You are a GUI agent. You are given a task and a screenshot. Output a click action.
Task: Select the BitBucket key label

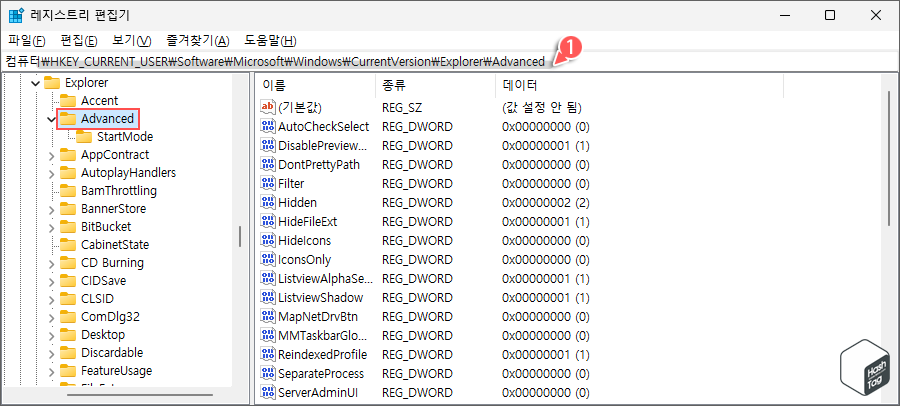(106, 227)
